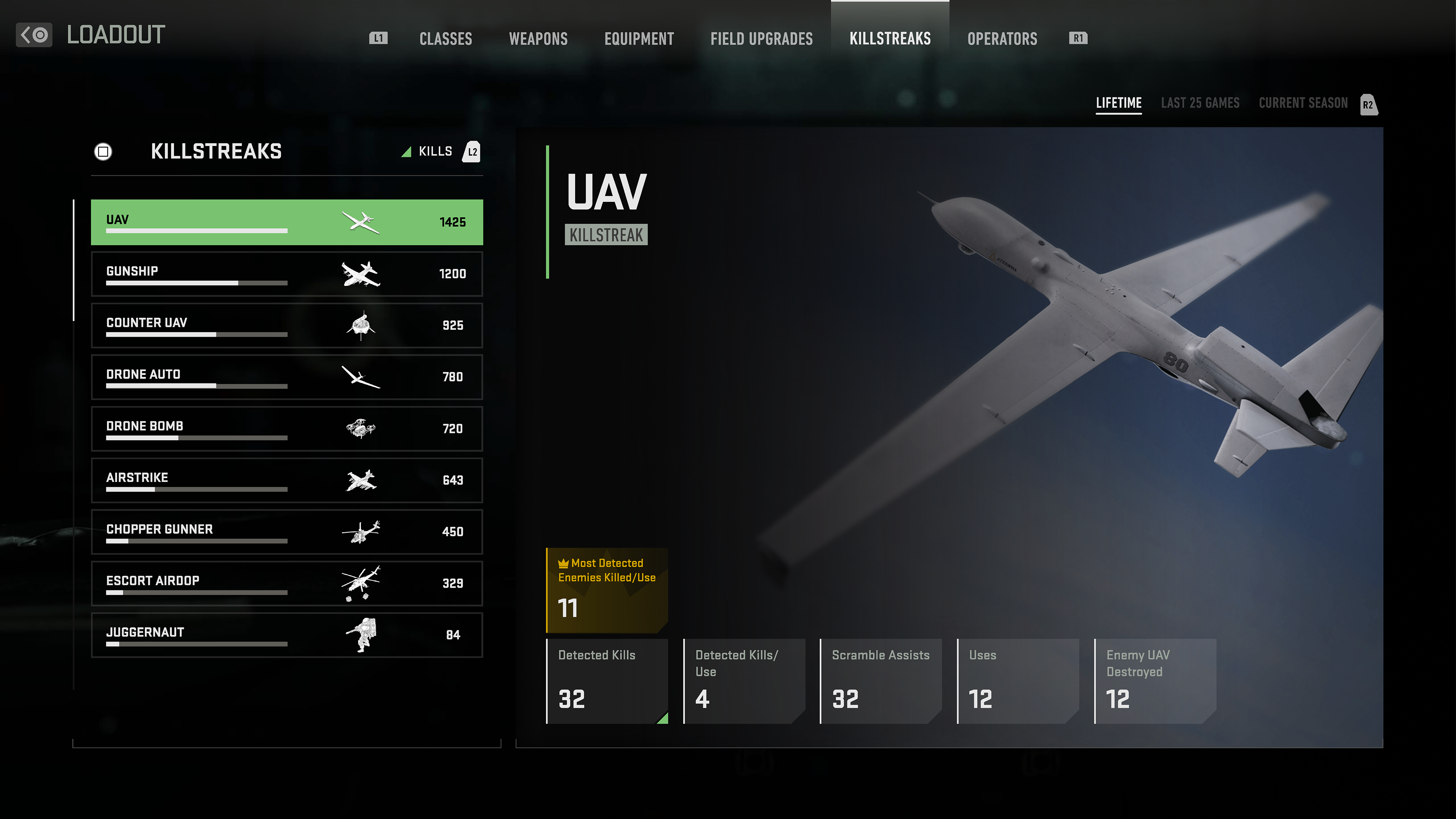
Task: Click the Escort Airdrop helicopter icon
Action: 361,583
